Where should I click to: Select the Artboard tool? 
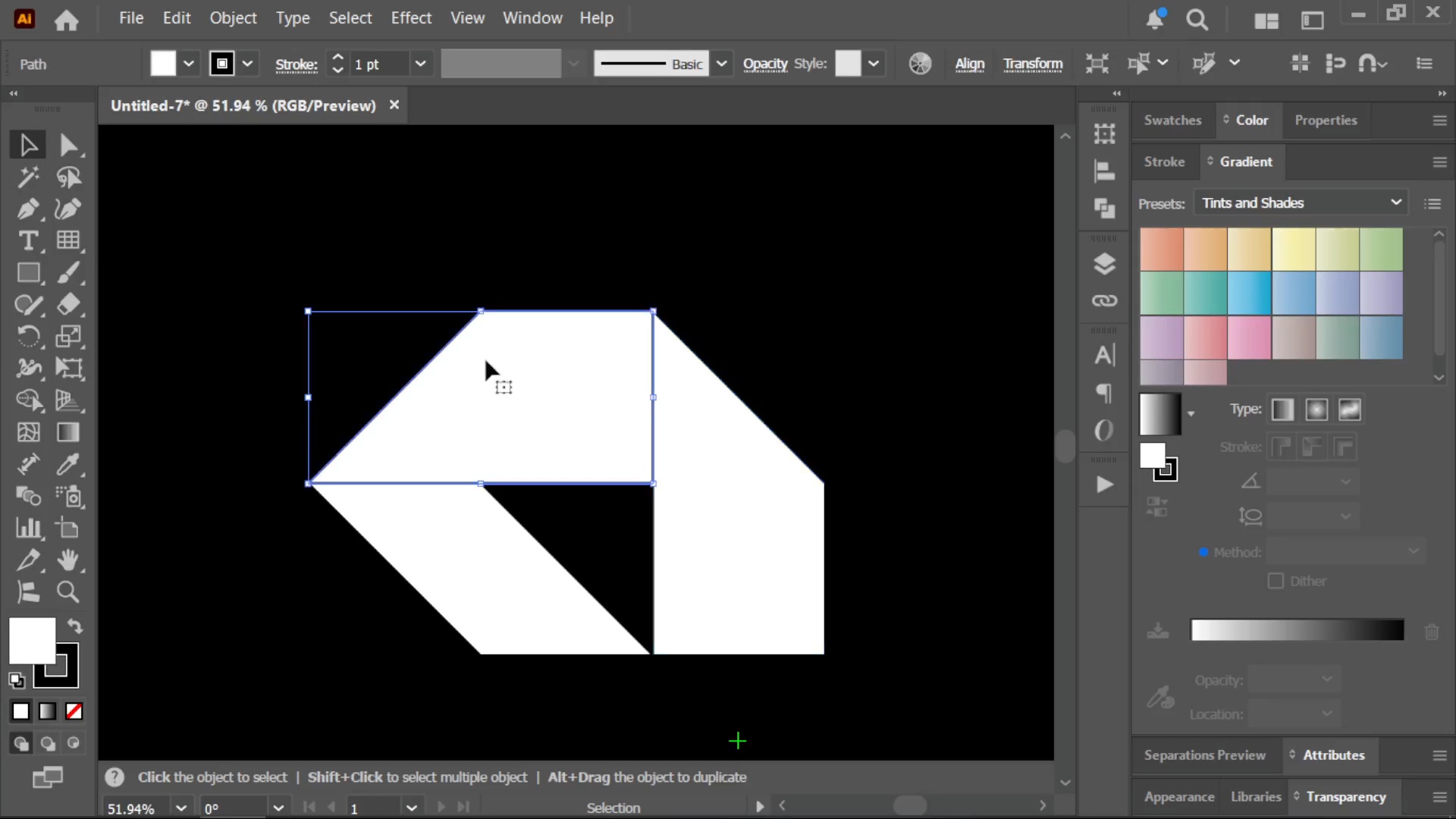click(68, 528)
